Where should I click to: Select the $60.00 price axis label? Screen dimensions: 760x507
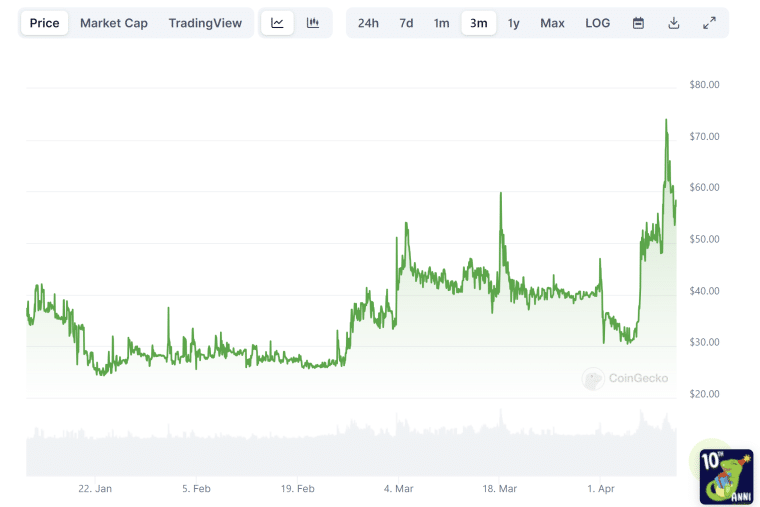[704, 188]
